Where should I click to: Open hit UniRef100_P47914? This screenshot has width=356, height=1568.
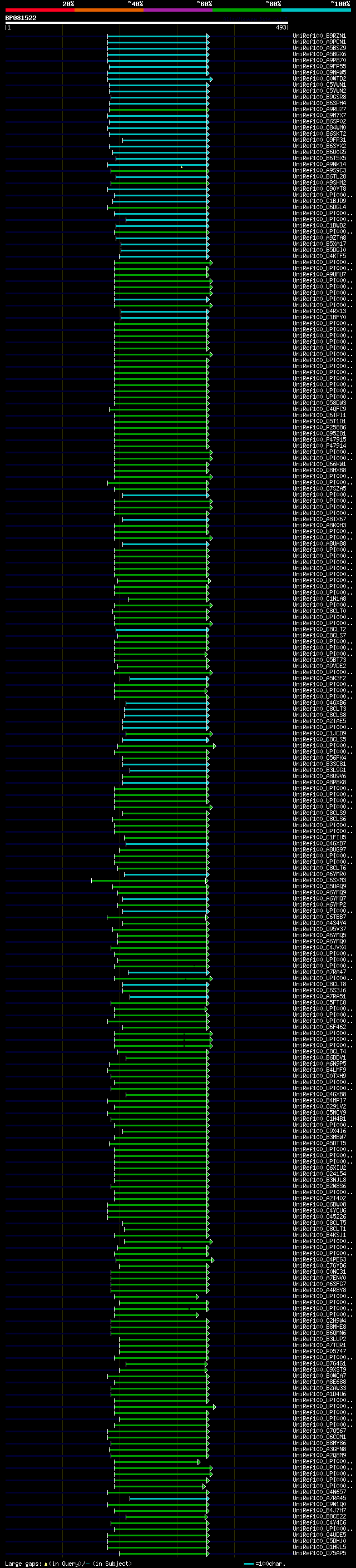(x=319, y=446)
